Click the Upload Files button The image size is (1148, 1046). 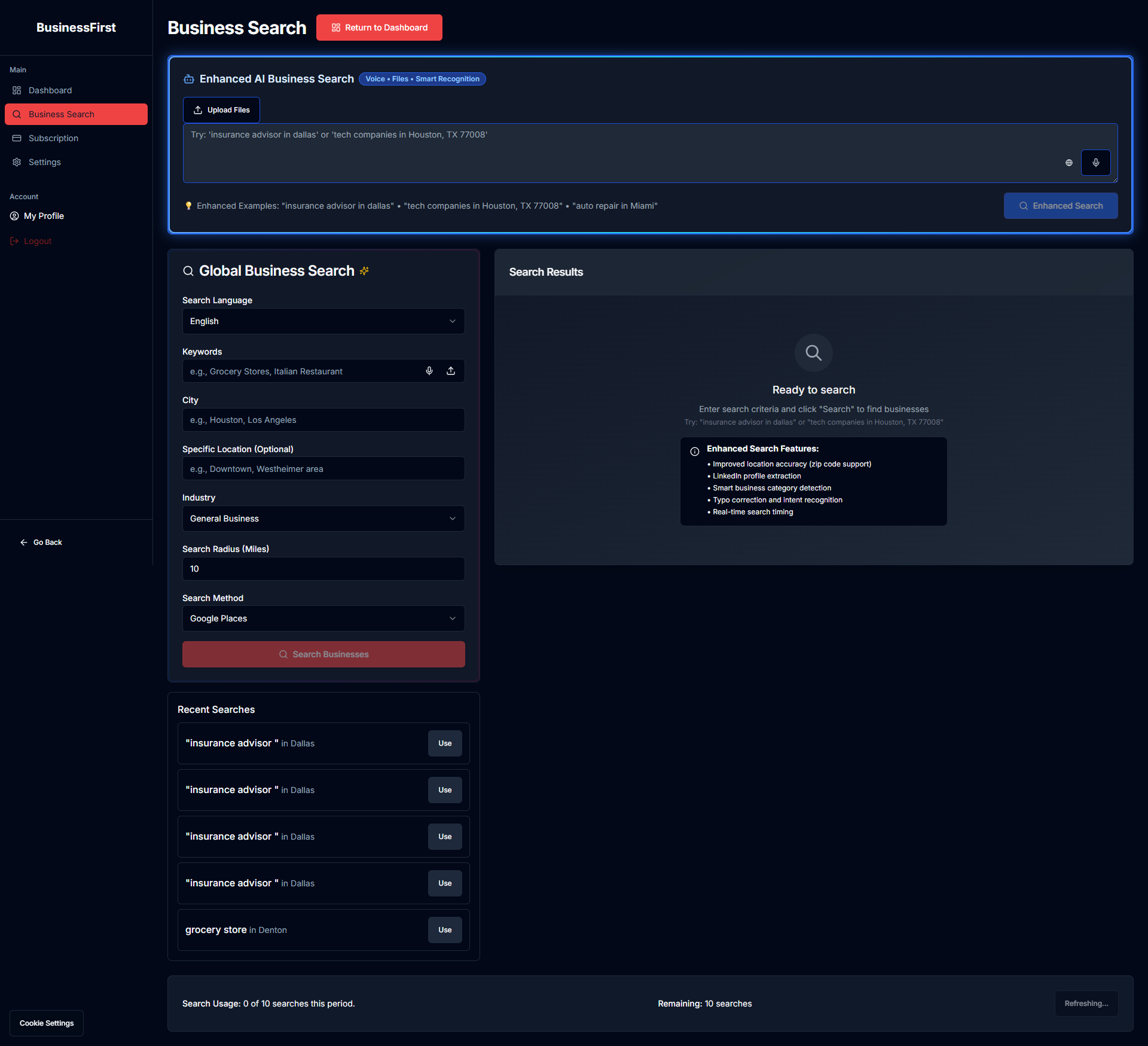(221, 110)
